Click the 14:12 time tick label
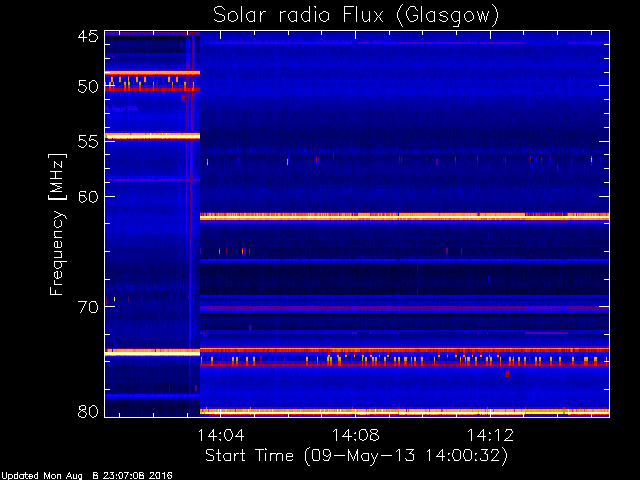The image size is (640, 480). pos(490,435)
